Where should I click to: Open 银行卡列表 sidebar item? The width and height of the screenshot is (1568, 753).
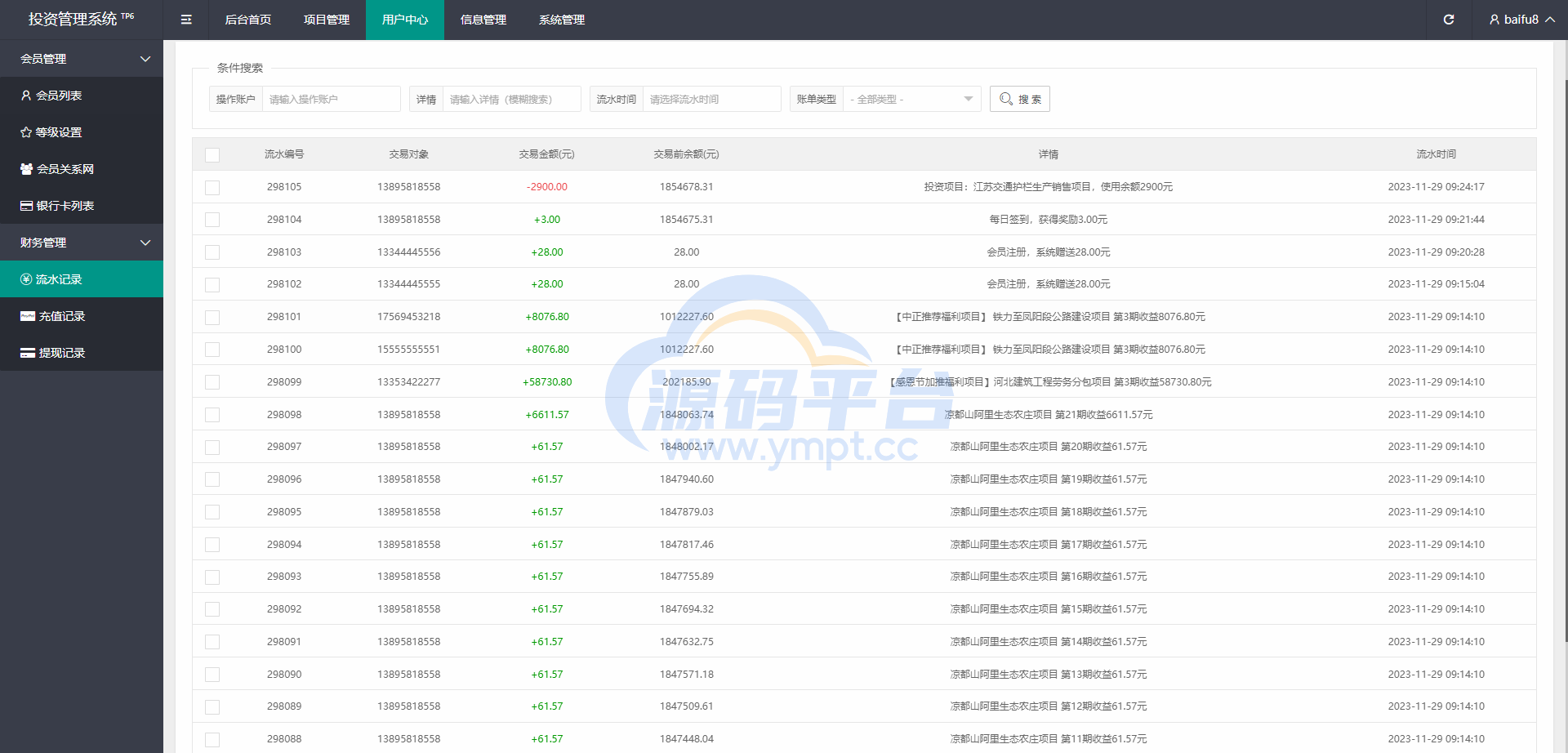coord(82,206)
